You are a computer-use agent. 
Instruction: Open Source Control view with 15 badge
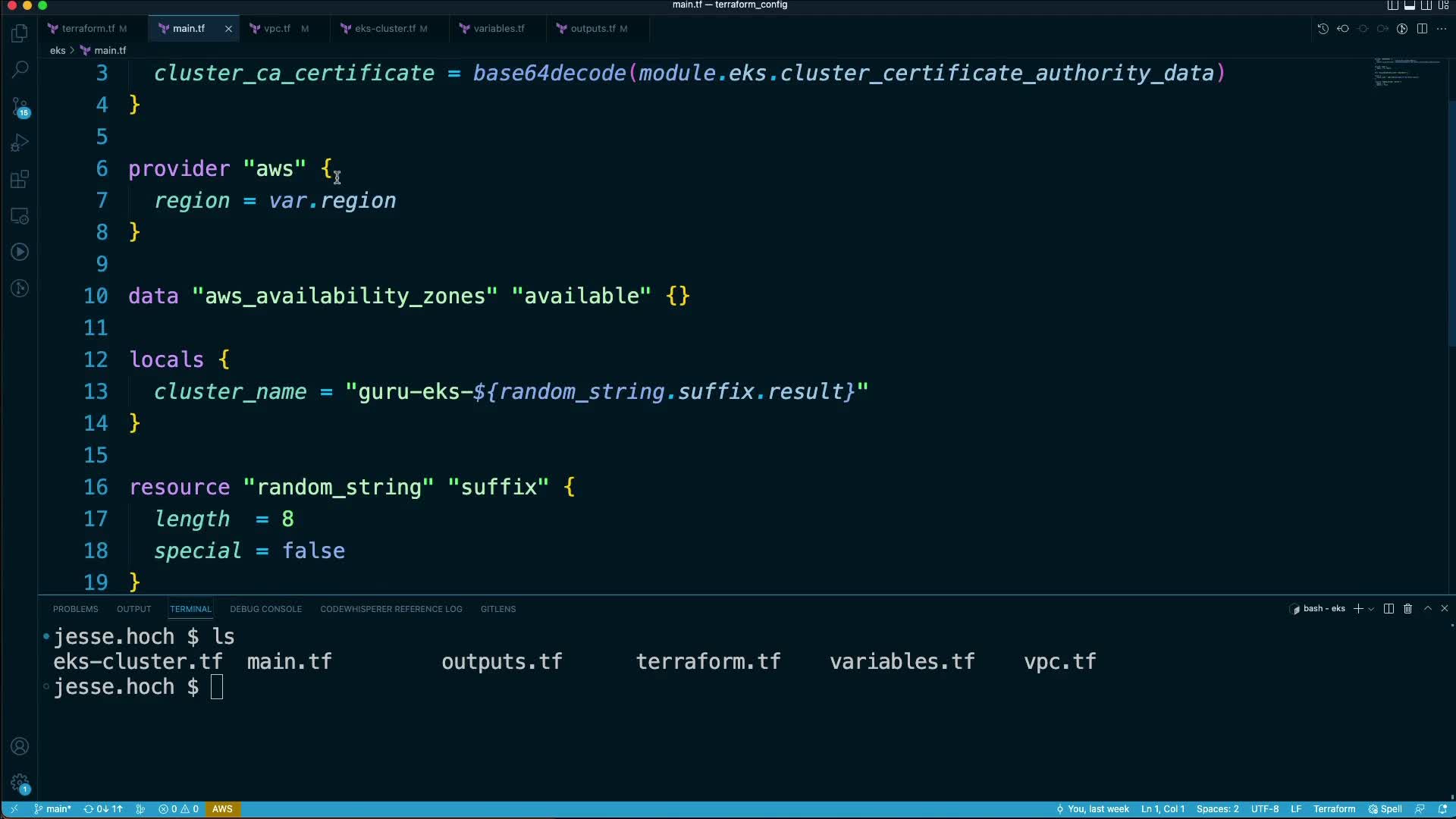pos(20,106)
